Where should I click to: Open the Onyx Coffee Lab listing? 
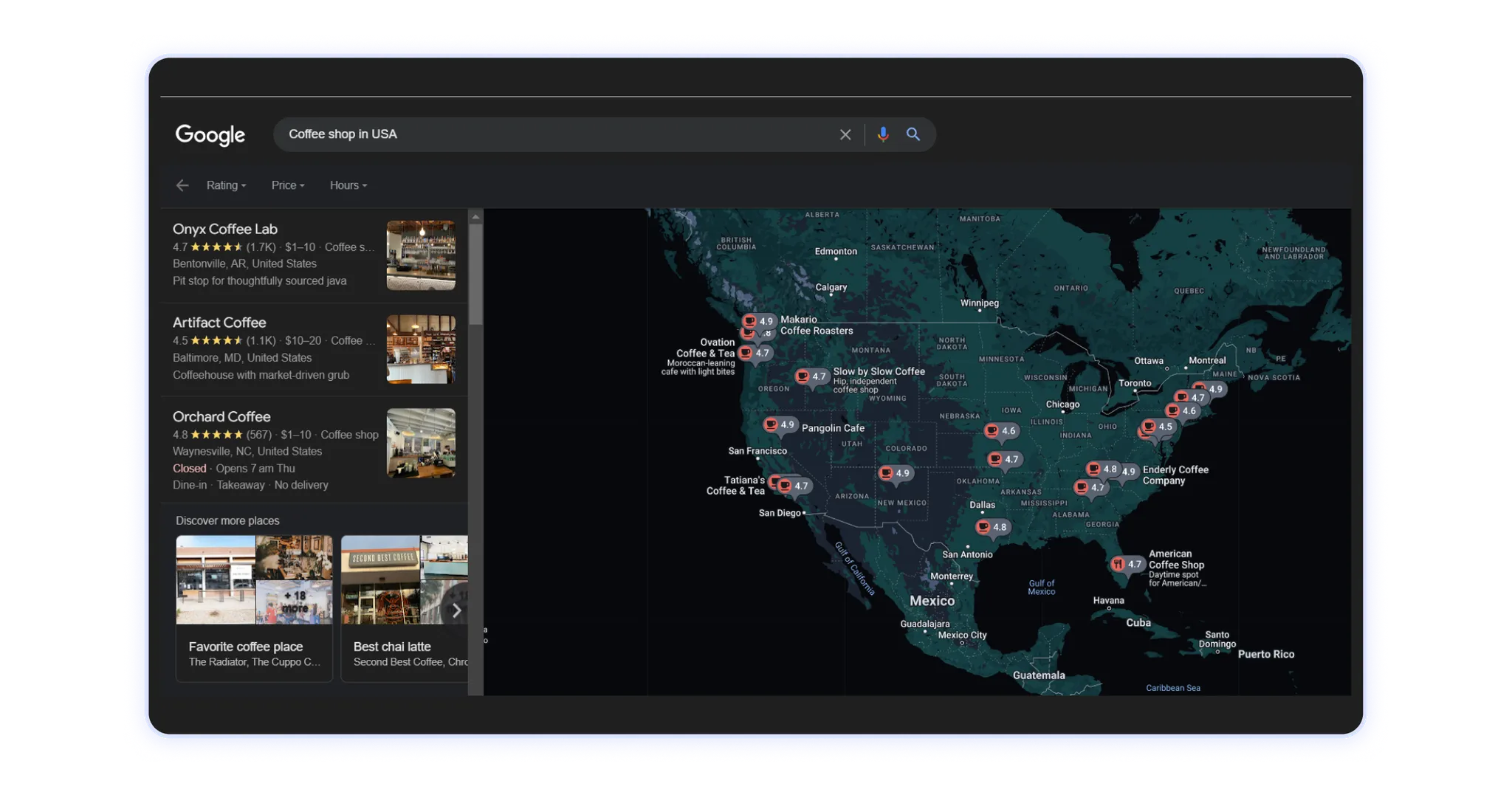(225, 230)
